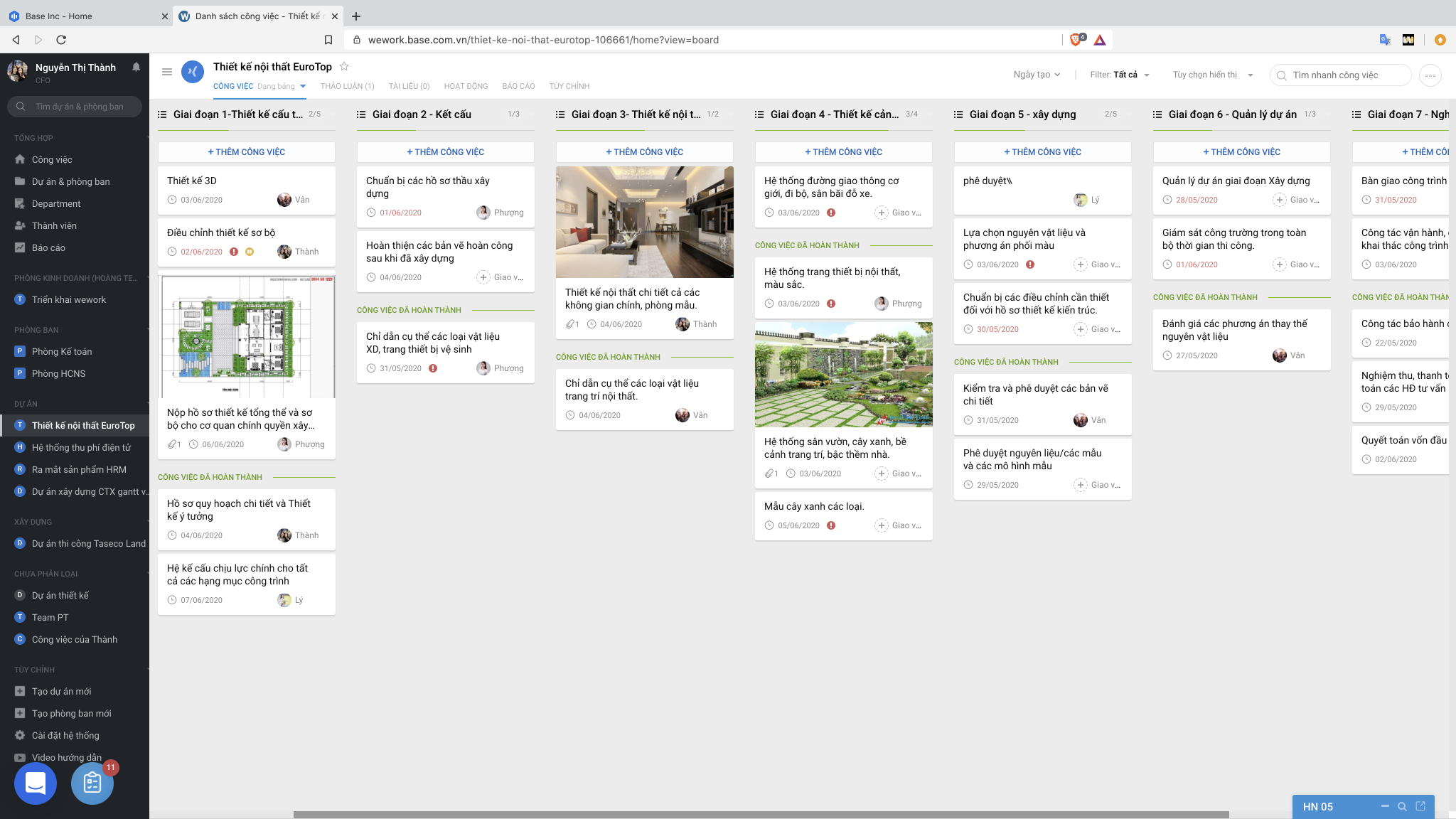Click the clock icon on the 'Thiết kế 3D' card
Image resolution: width=1456 pixels, height=819 pixels.
point(171,200)
